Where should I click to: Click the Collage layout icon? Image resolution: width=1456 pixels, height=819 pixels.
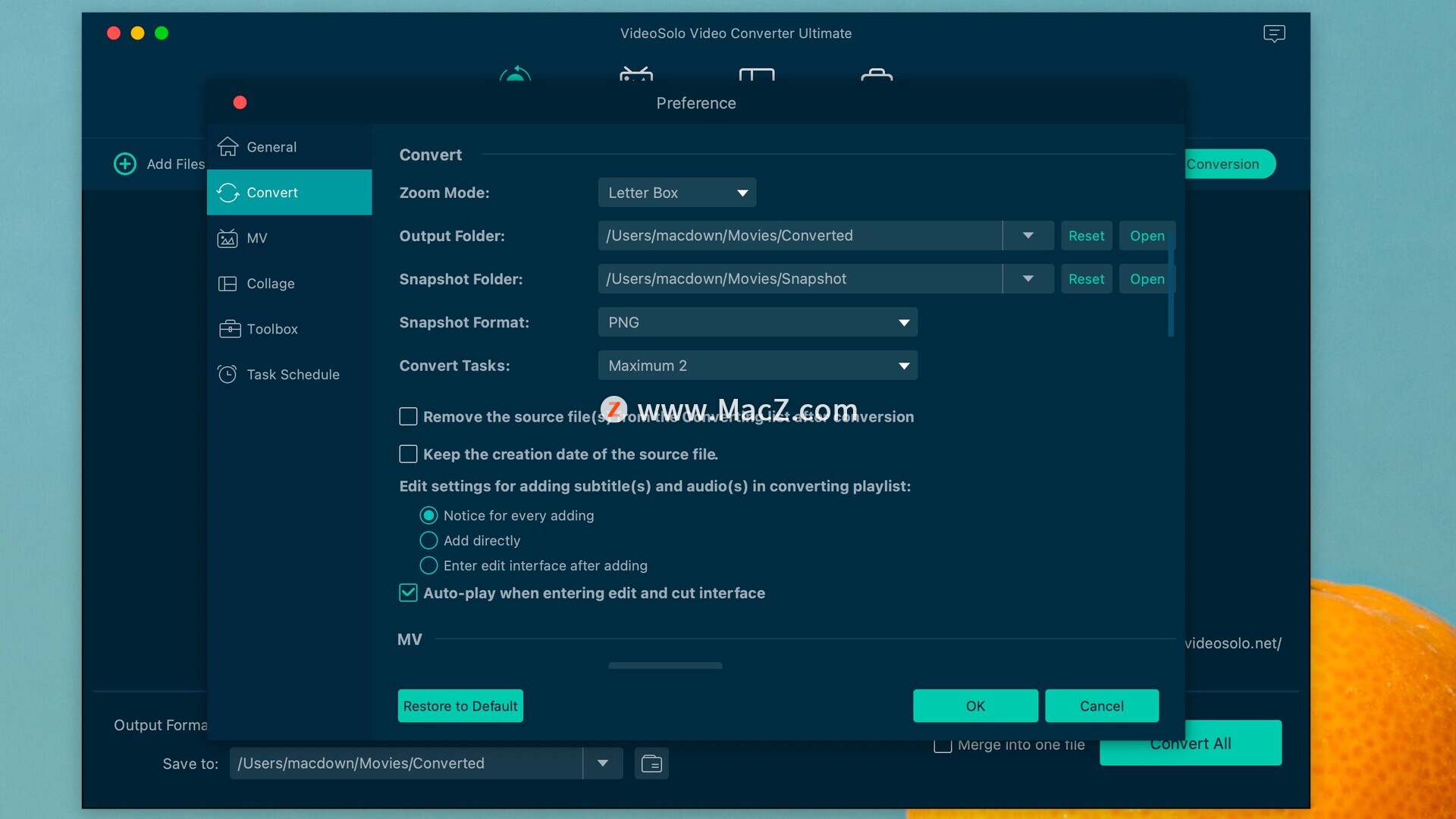click(227, 284)
